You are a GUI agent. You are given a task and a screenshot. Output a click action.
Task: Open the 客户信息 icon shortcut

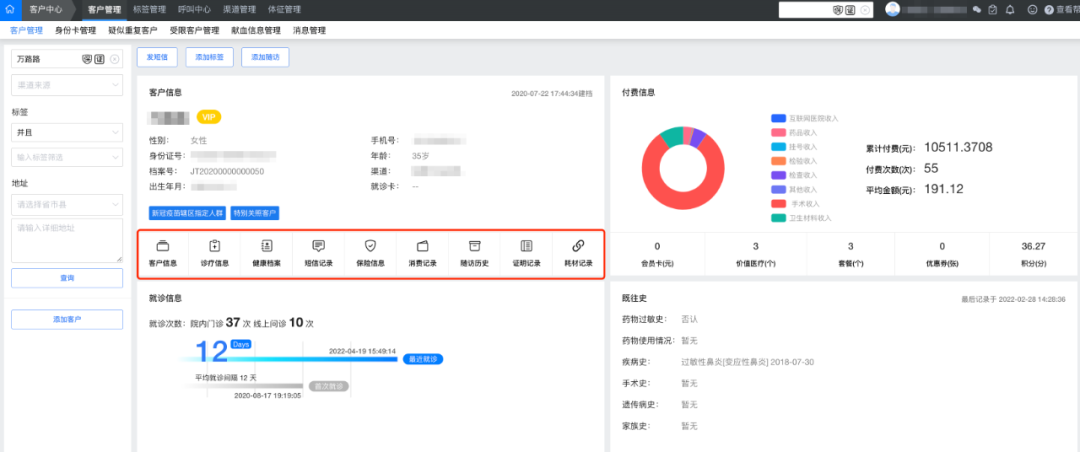[163, 246]
